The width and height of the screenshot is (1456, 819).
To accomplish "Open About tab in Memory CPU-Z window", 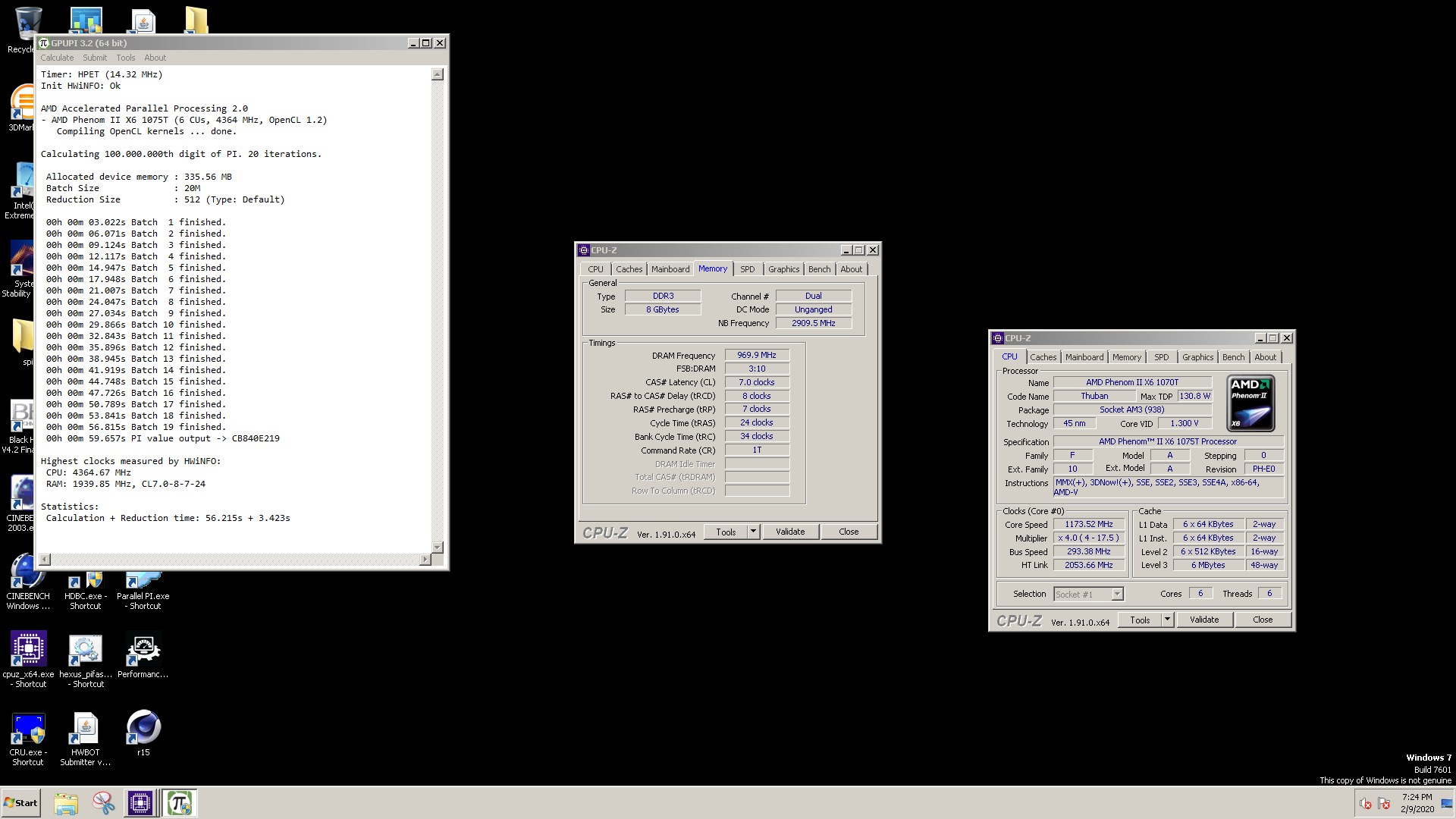I will coord(852,269).
